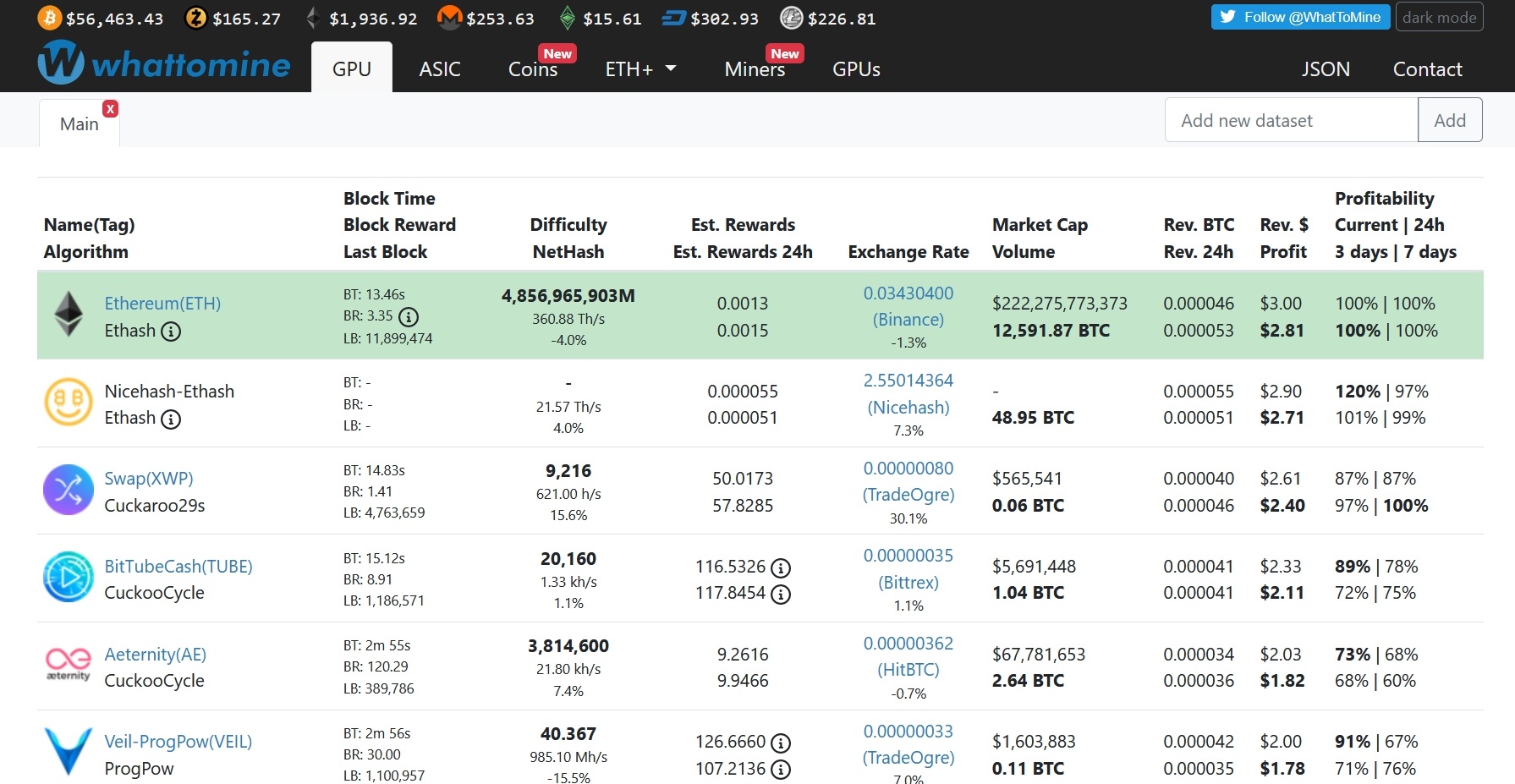Screen dimensions: 1515x784
Task: Click the Nicehash-Ethash row name
Action: point(169,392)
